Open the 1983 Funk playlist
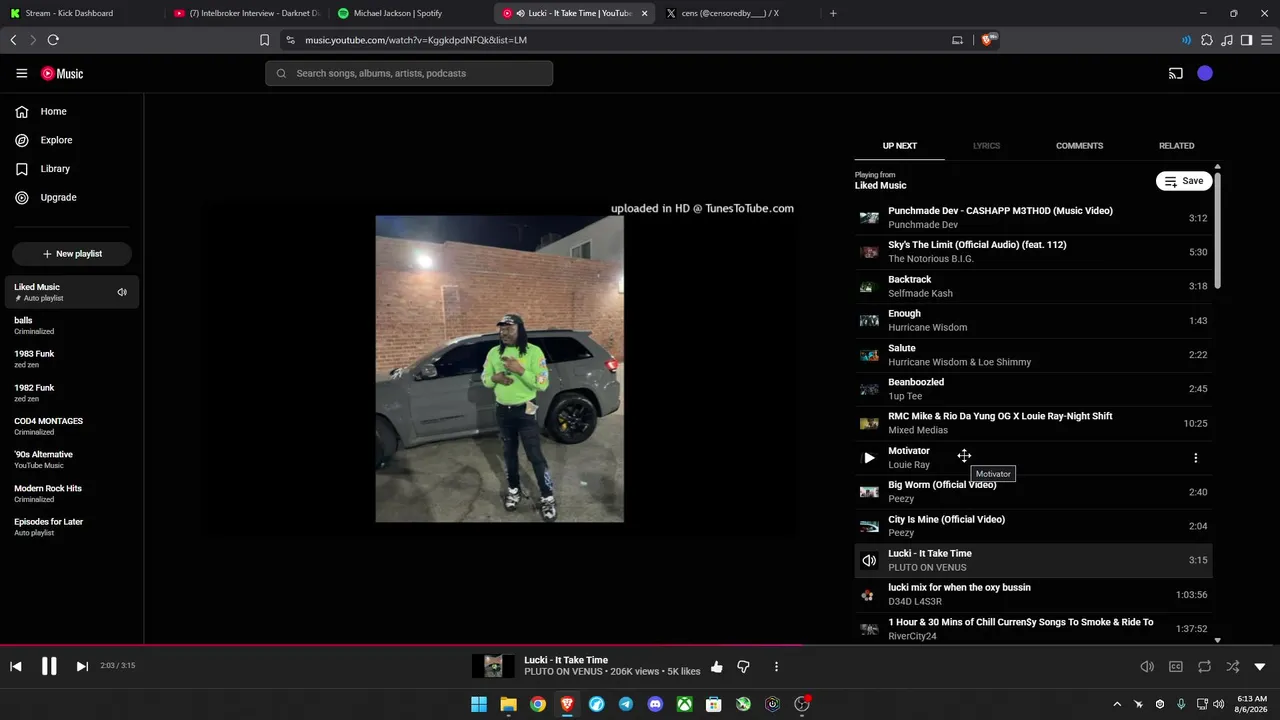This screenshot has height=720, width=1280. [72, 359]
